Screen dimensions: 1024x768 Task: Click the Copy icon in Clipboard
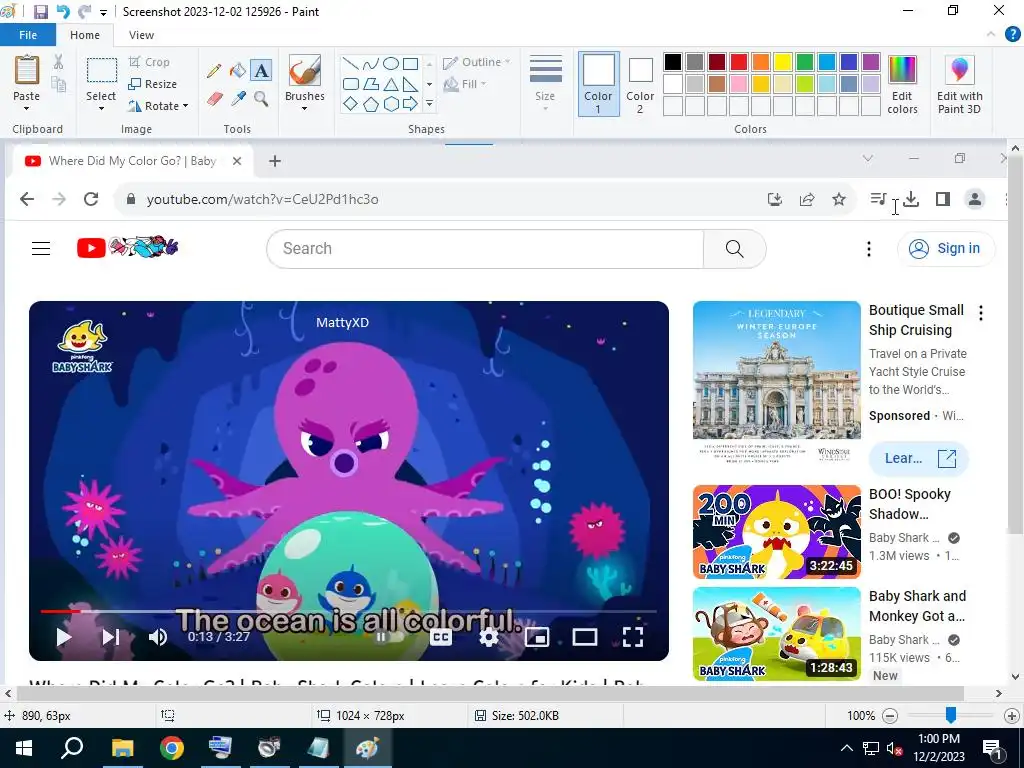[58, 84]
